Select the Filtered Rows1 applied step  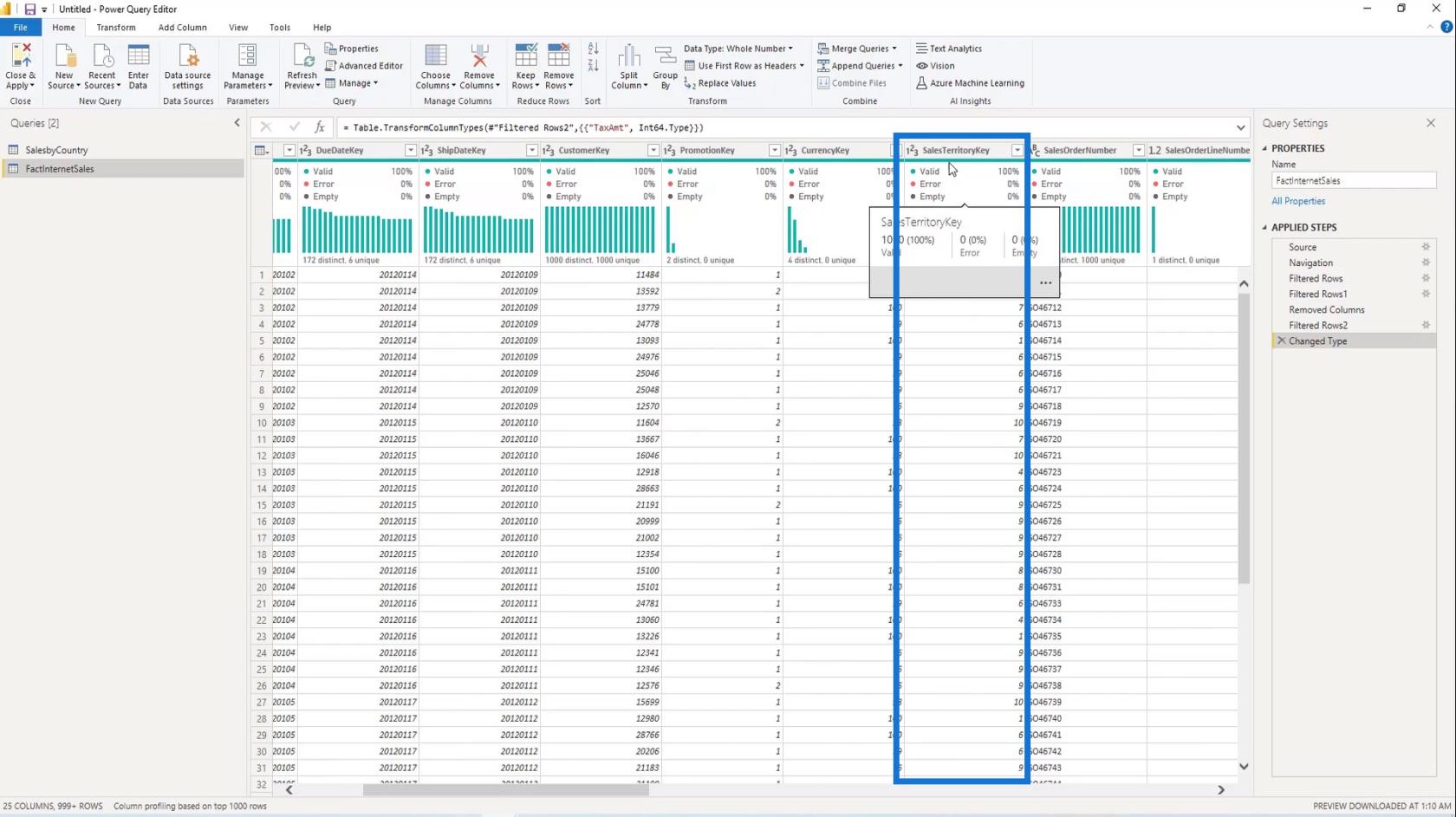click(1317, 294)
